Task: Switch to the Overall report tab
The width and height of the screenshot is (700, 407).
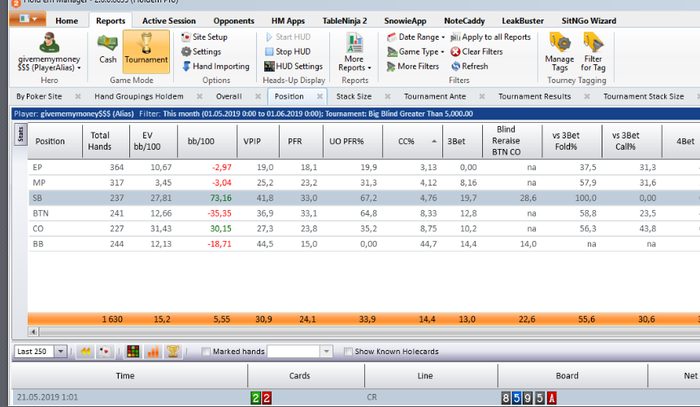Action: point(229,96)
